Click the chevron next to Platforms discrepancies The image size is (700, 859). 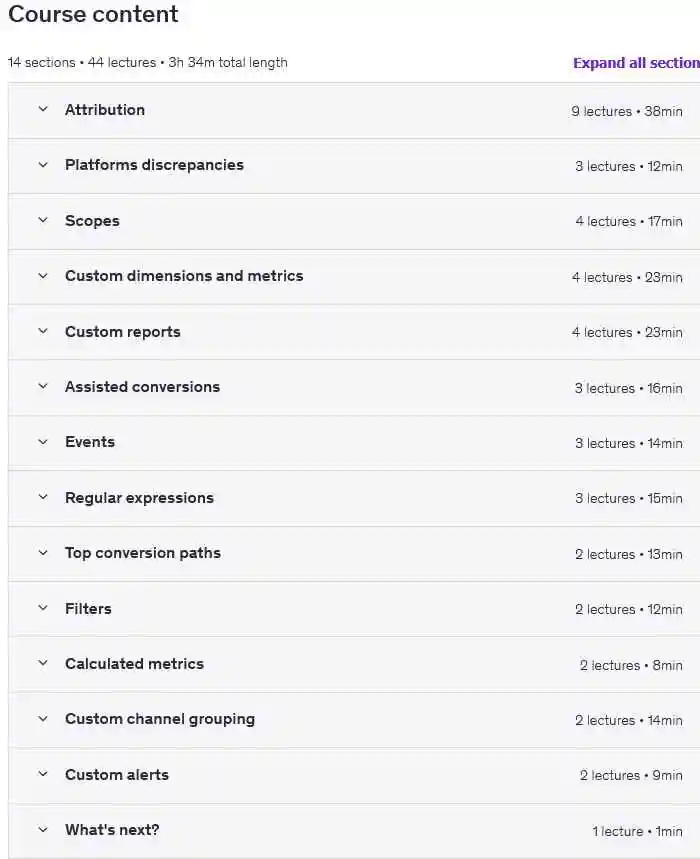[43, 165]
